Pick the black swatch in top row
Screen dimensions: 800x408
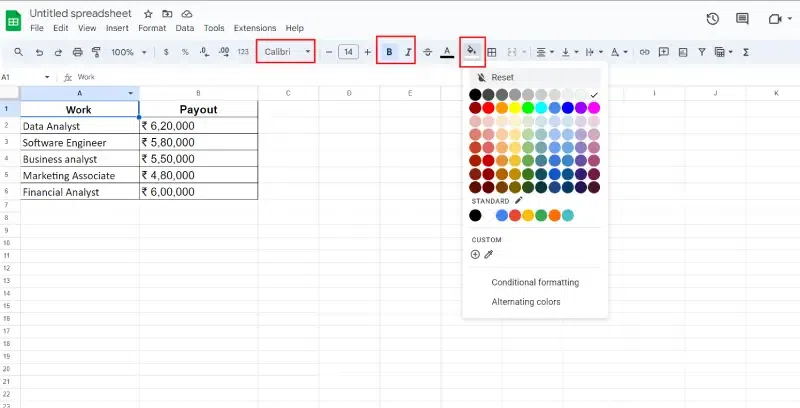[x=475, y=94]
